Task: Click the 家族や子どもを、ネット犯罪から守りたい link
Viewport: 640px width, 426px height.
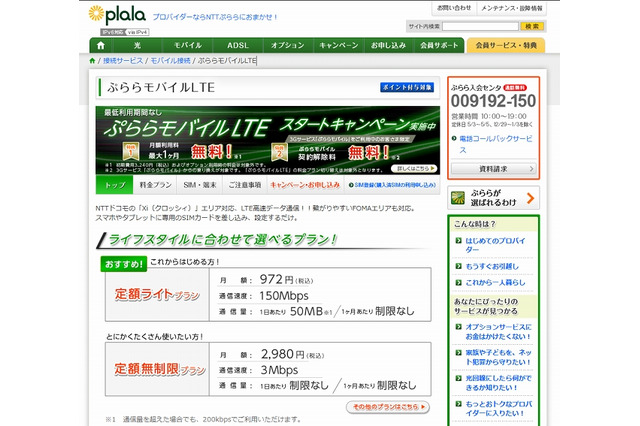Action: (498, 357)
